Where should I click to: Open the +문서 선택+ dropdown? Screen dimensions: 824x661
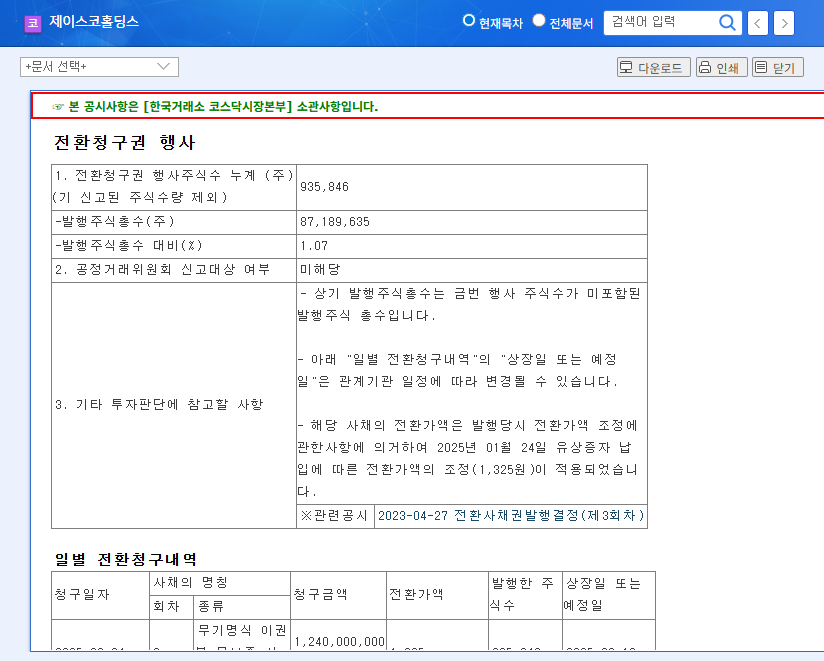[99, 67]
